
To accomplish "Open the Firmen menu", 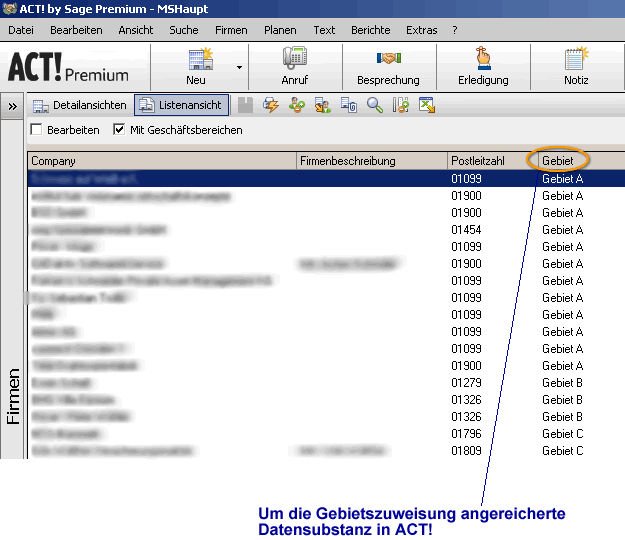I will point(231,30).
